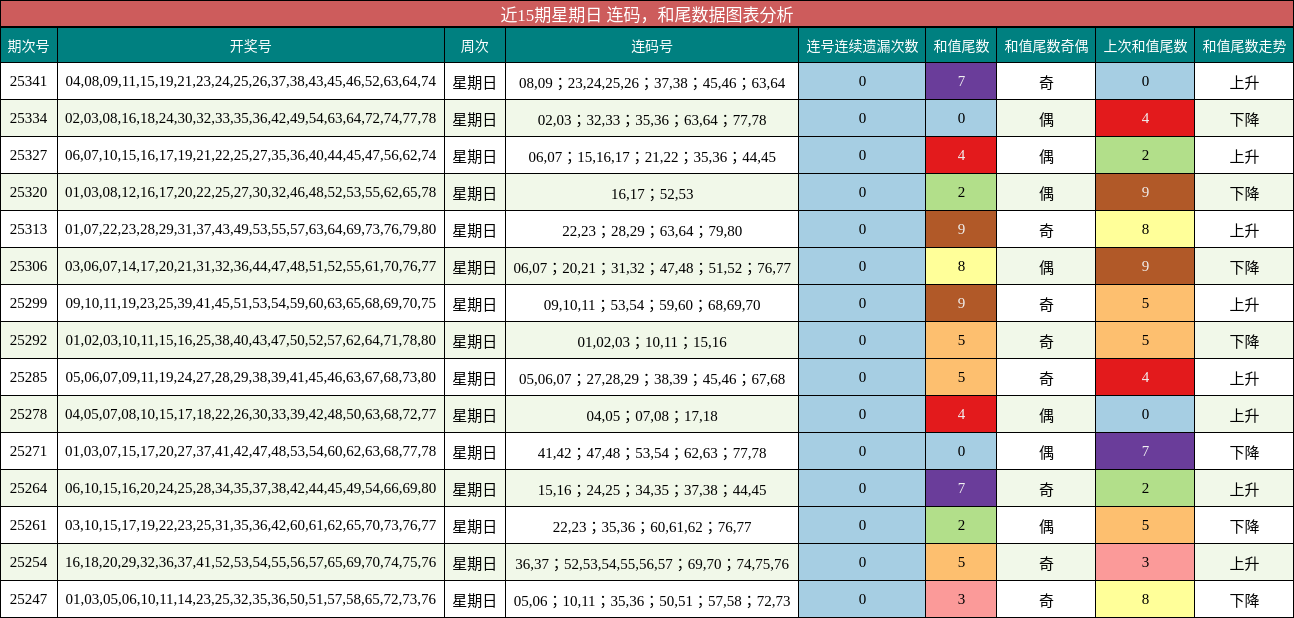
Task: Click the green cell showing 2 for period 25261
Action: pyautogui.click(x=960, y=527)
